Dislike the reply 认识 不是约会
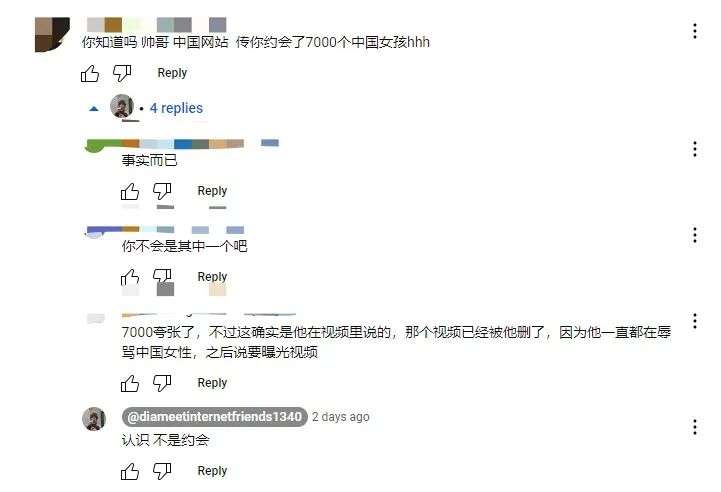 162,471
